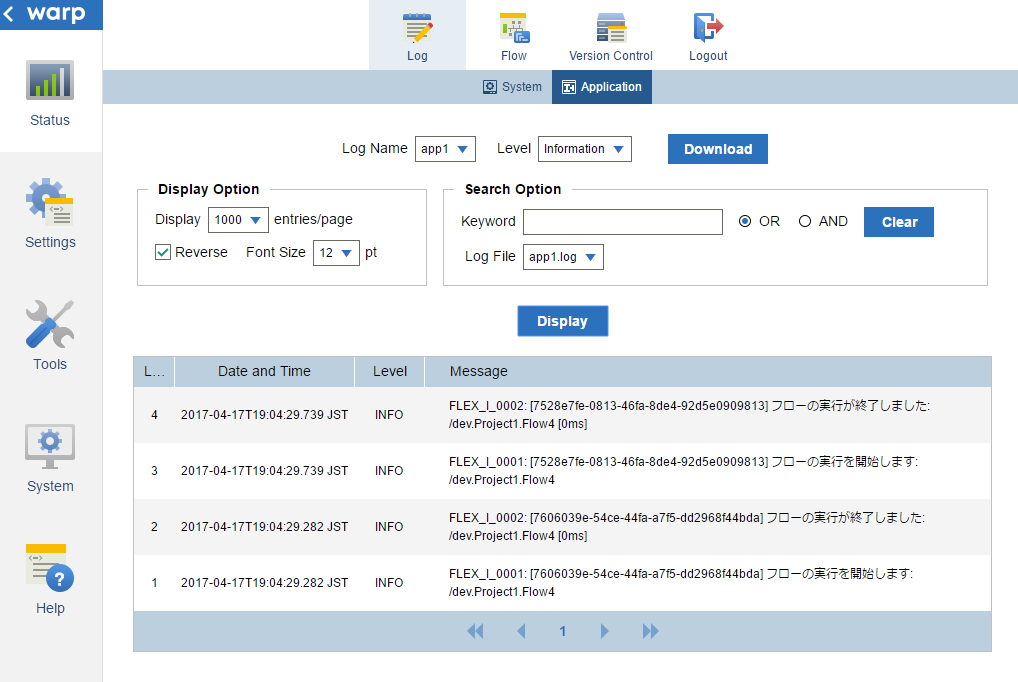Viewport: 1018px width, 682px height.
Task: Switch to the System tab
Action: click(x=512, y=87)
